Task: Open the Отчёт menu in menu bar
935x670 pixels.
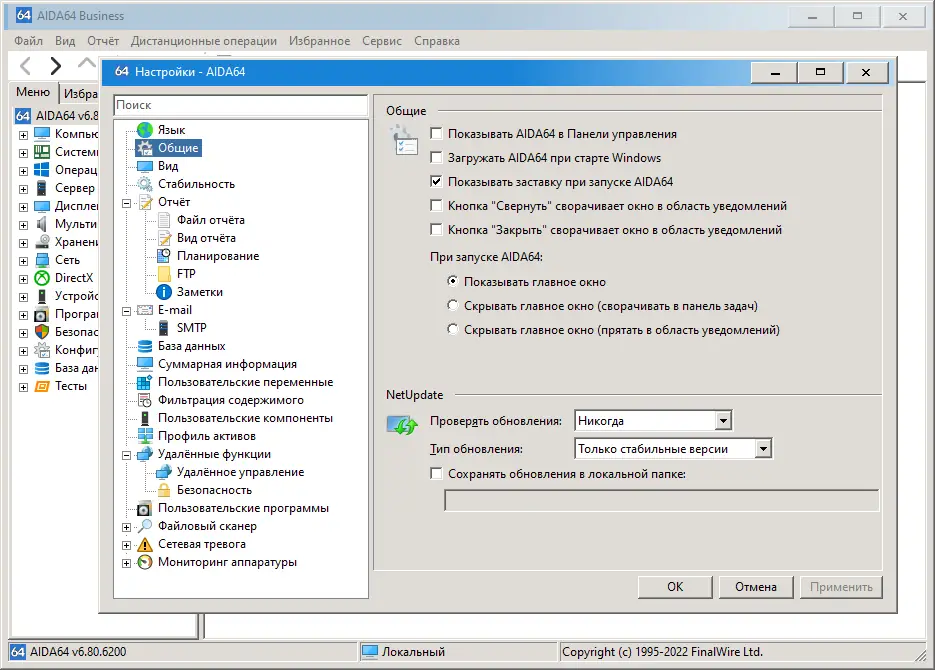Action: click(x=103, y=41)
